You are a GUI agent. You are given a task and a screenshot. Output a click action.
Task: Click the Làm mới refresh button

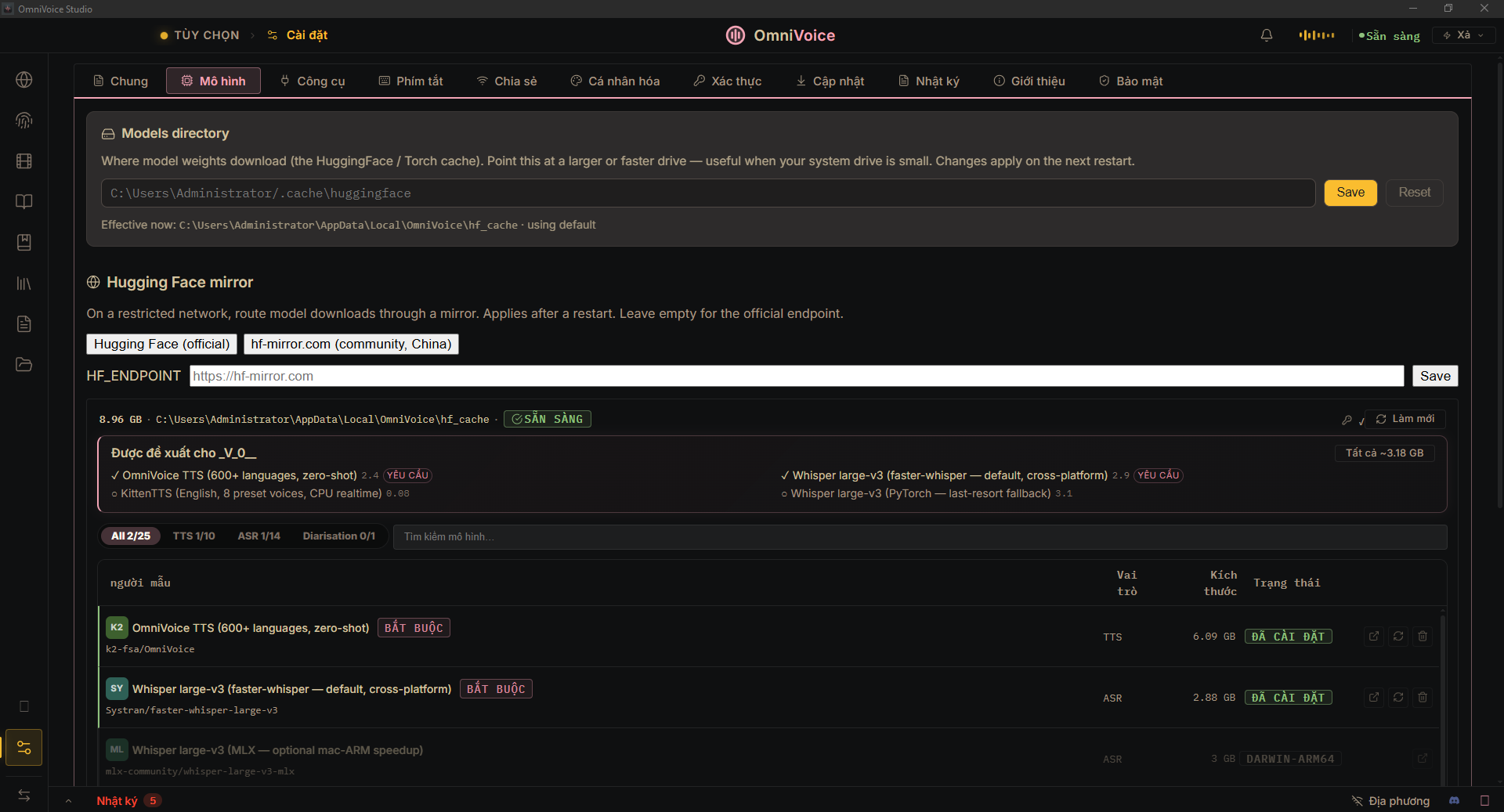point(1405,419)
